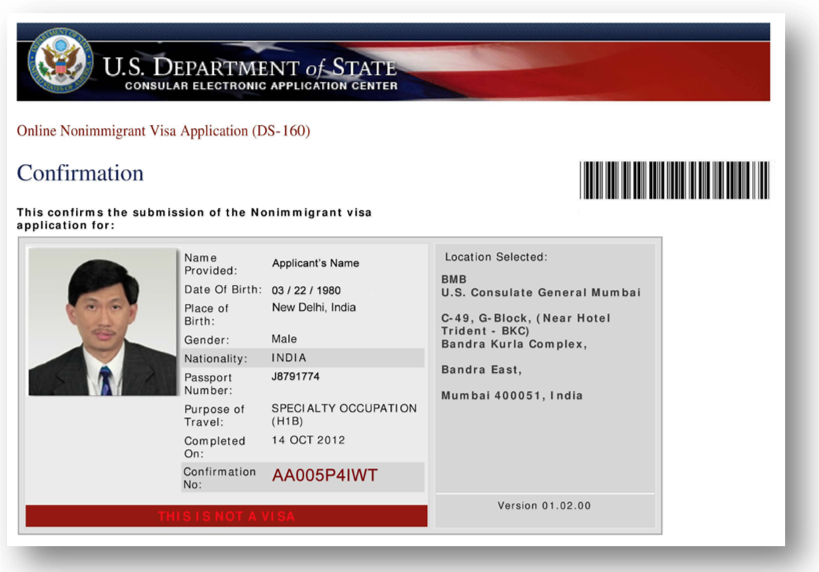Select the nationality value 'INDIA'
This screenshot has height=572, width=819.
[x=288, y=358]
